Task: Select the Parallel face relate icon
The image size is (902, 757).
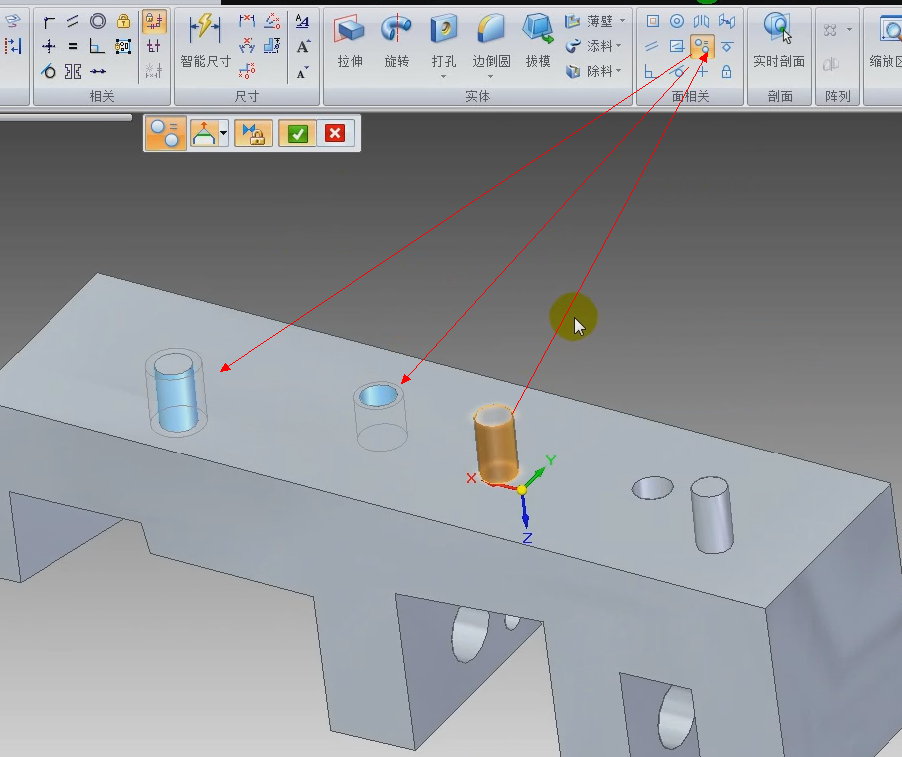Action: click(x=651, y=46)
